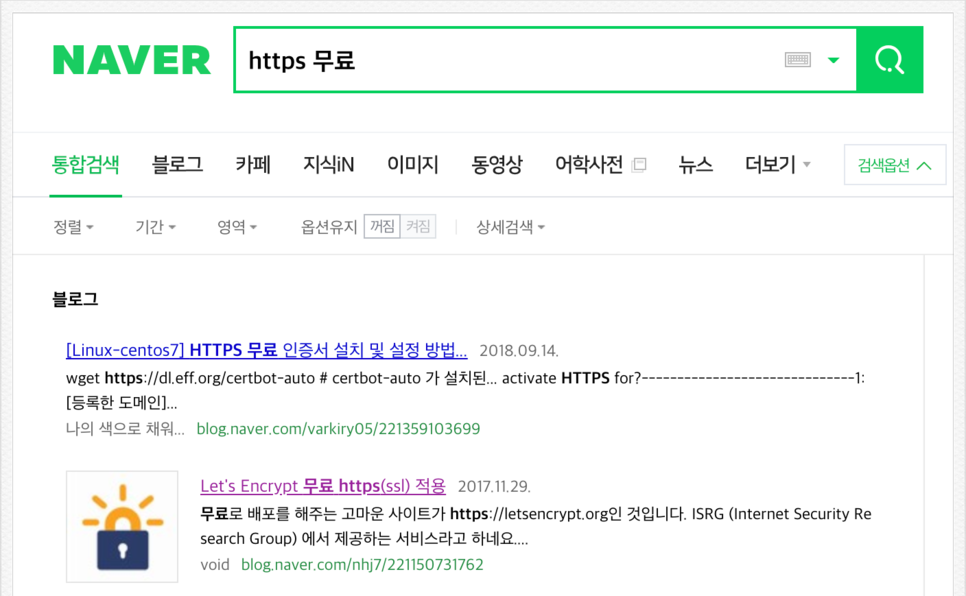Expand the 상세검색 dropdown
966x596 pixels.
click(510, 227)
